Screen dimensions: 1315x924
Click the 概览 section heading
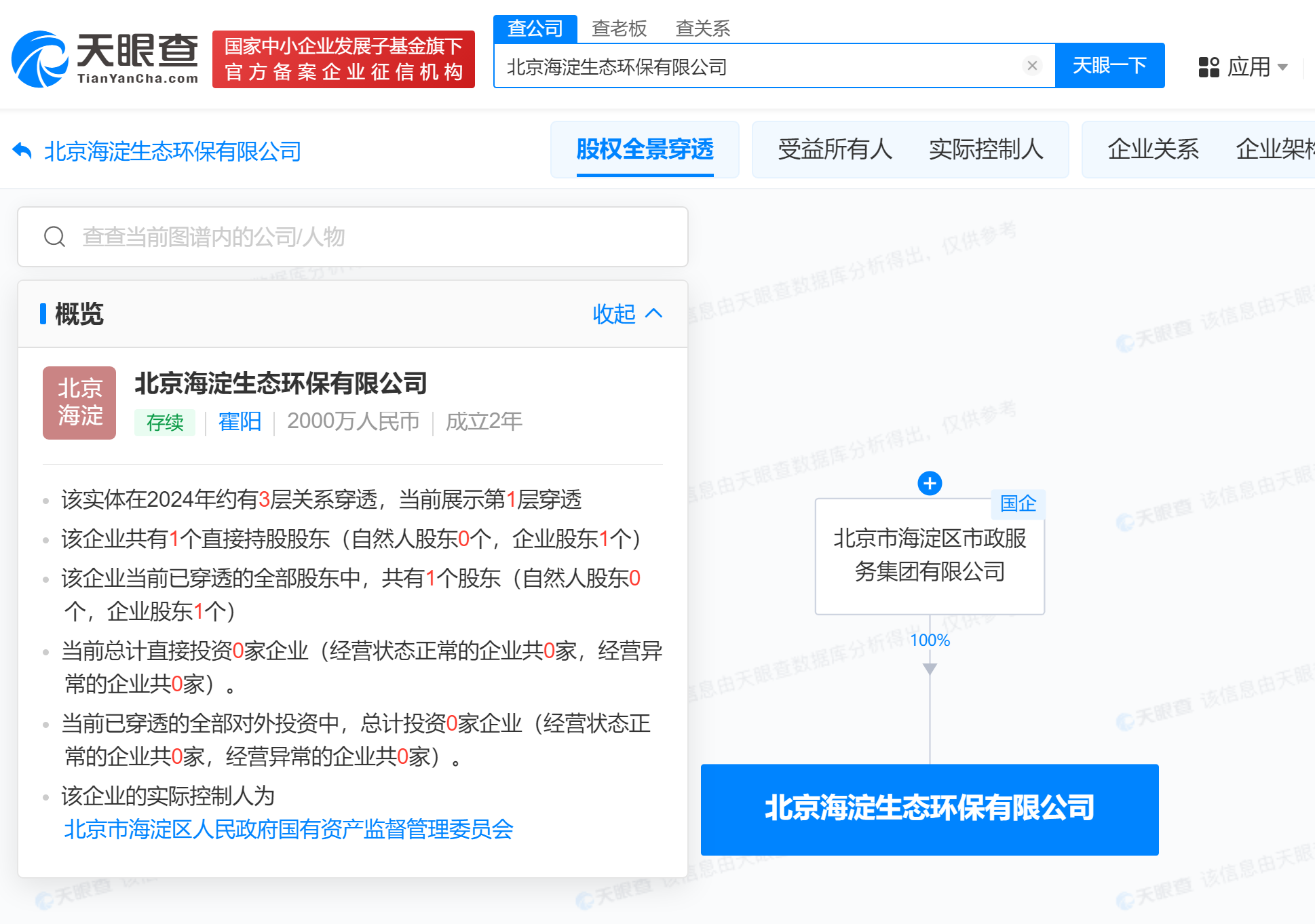(79, 313)
